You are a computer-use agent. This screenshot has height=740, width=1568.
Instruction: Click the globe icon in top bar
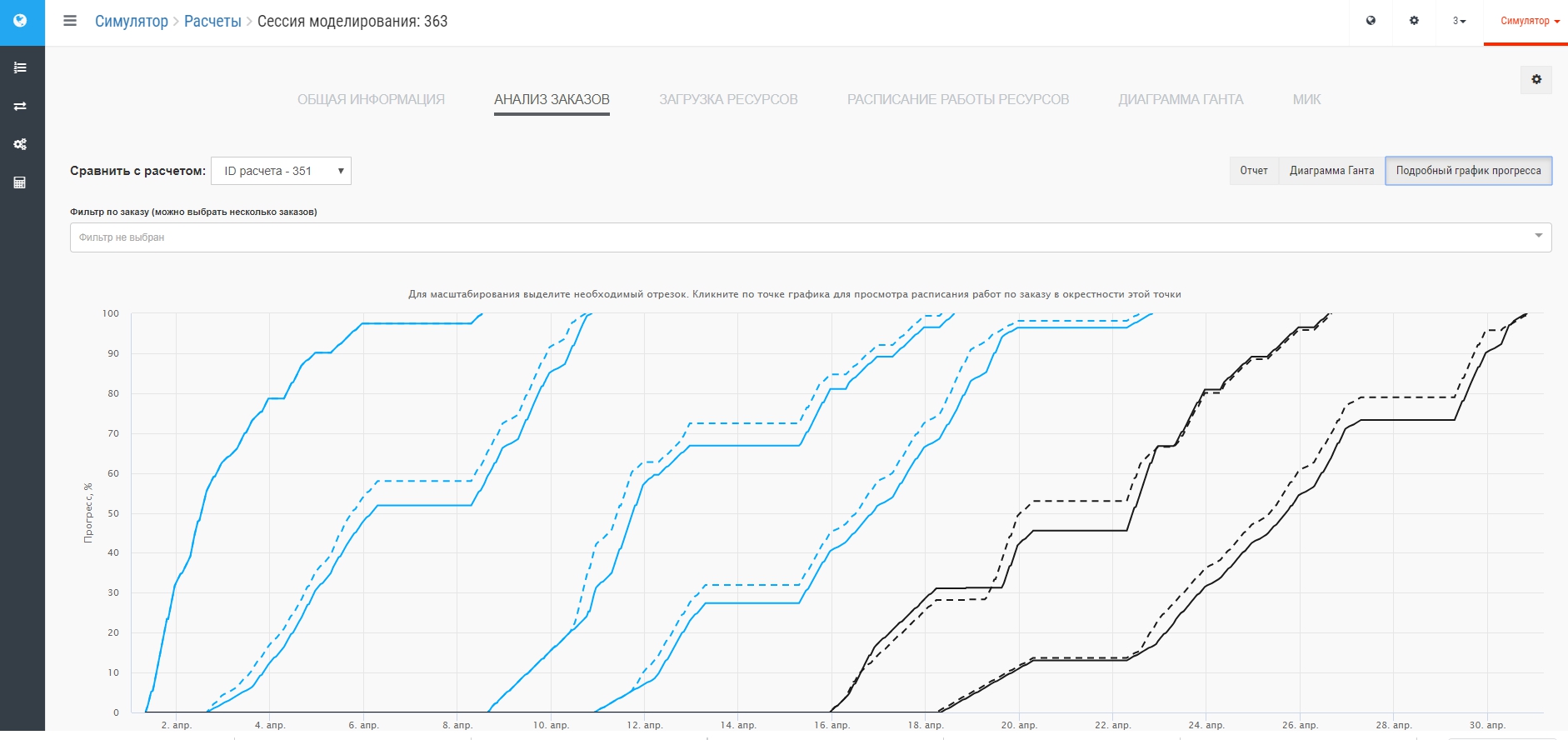click(x=1371, y=21)
